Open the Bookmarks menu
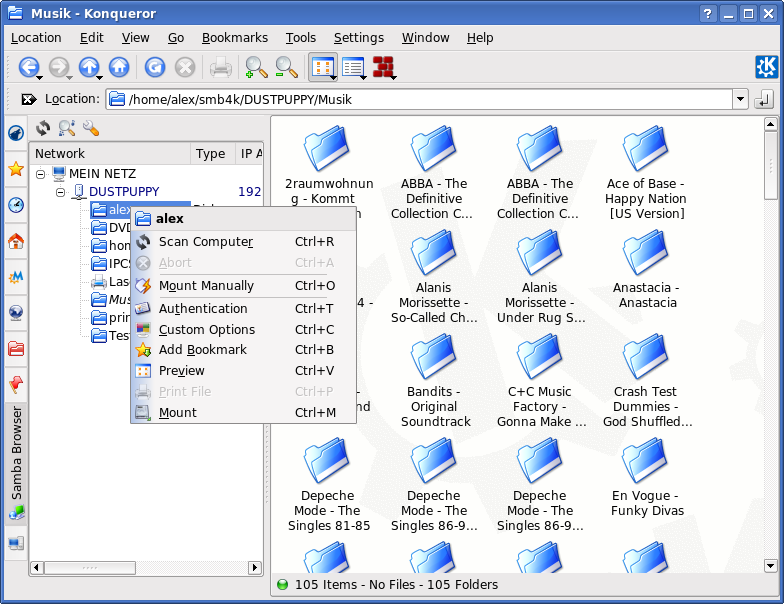Viewport: 784px width, 604px height. (x=234, y=38)
